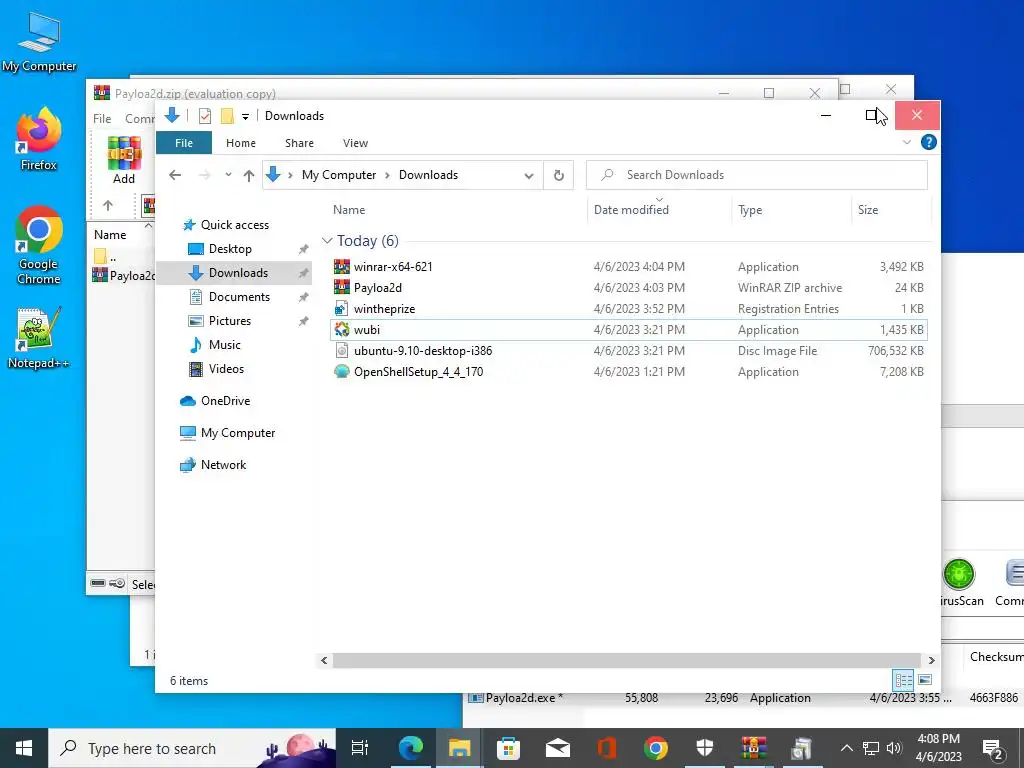Open Google Chrome desktop shortcut
Screen dimensions: 1024x768
pyautogui.click(x=39, y=245)
